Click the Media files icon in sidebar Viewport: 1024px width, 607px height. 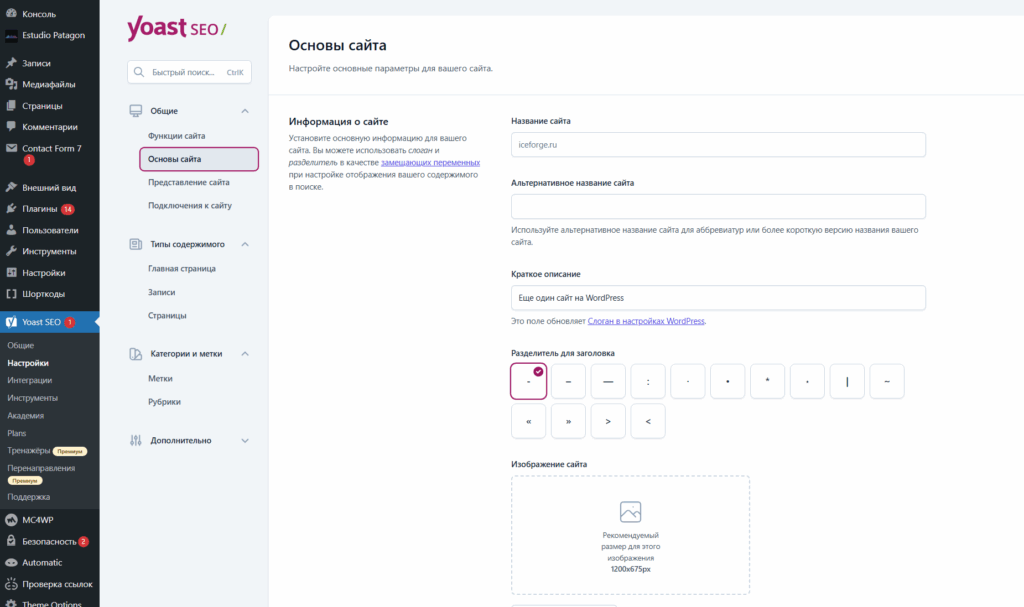(x=11, y=85)
